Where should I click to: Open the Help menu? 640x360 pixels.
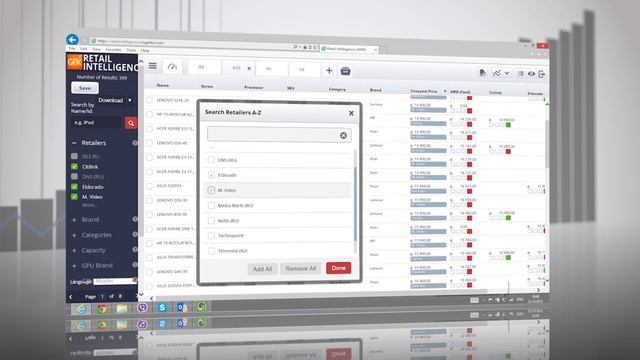(x=145, y=50)
